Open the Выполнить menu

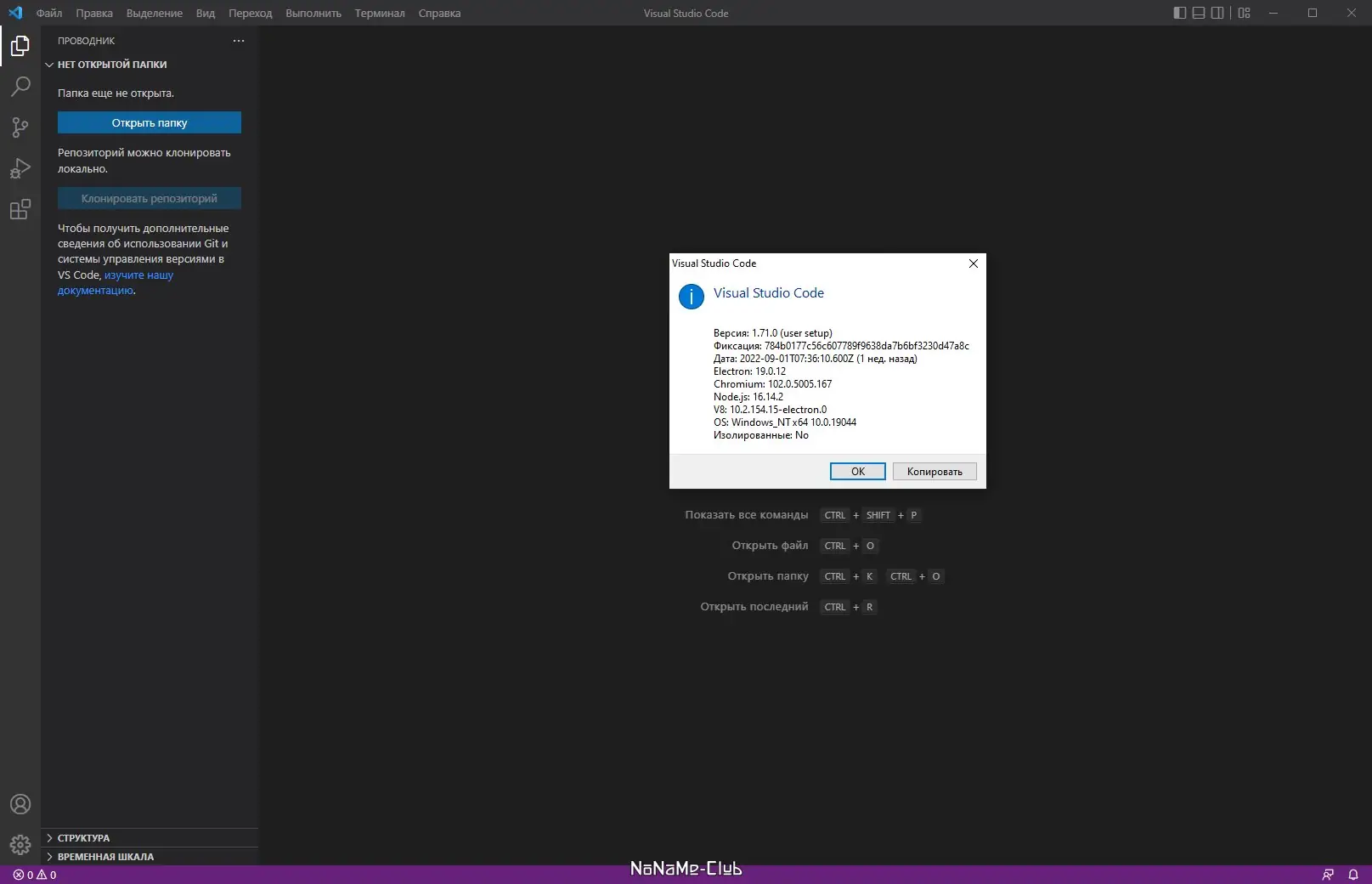point(313,13)
